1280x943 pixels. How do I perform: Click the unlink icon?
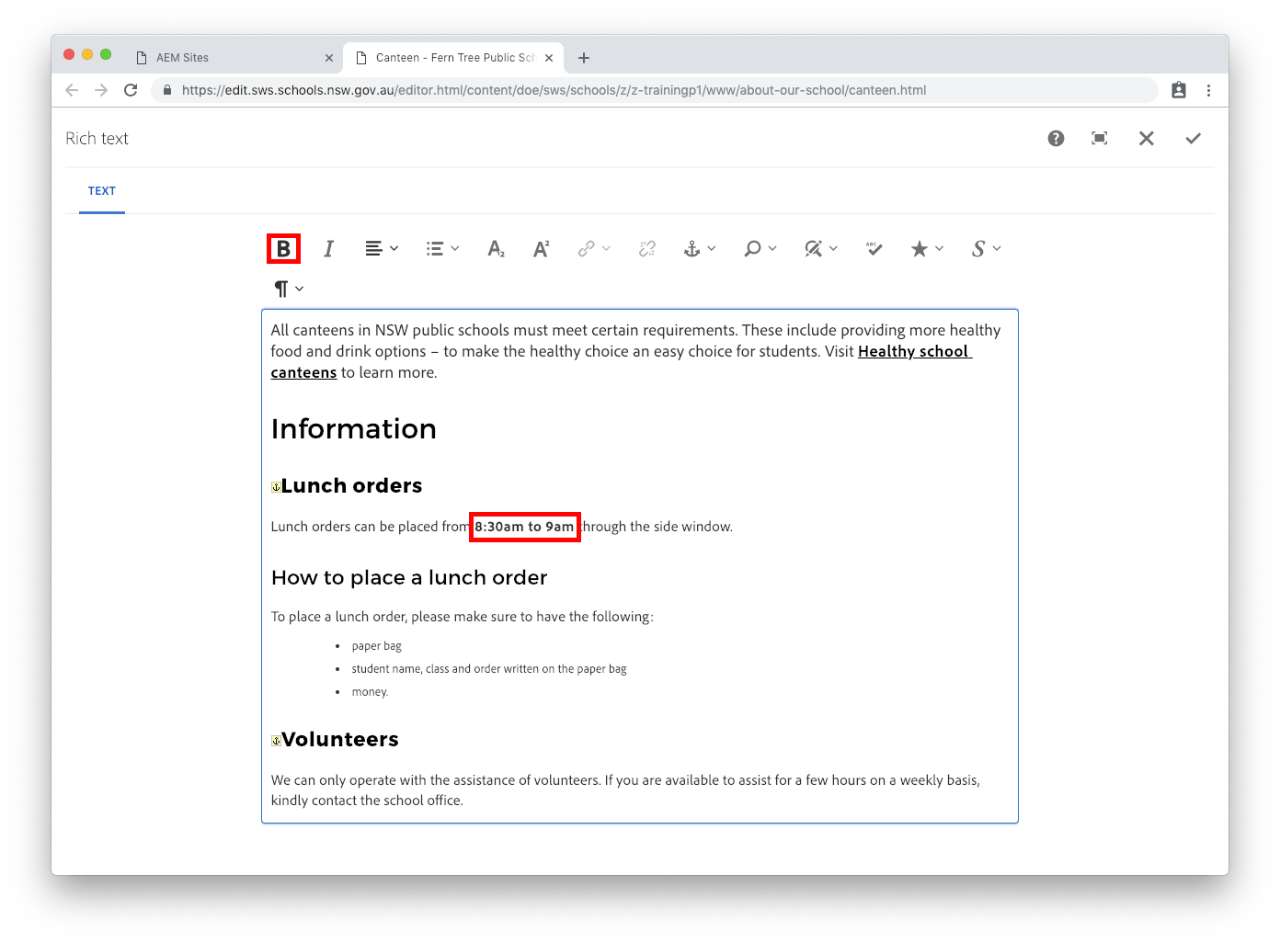click(647, 249)
